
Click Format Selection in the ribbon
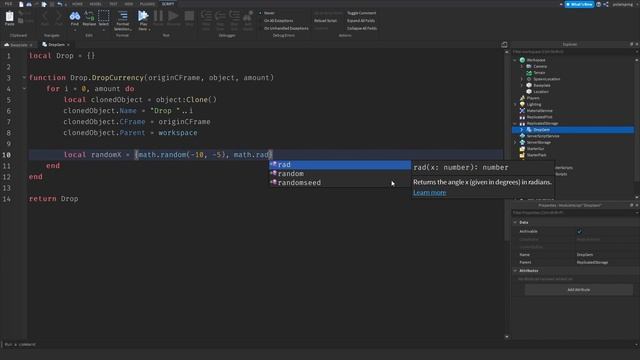click(x=122, y=20)
